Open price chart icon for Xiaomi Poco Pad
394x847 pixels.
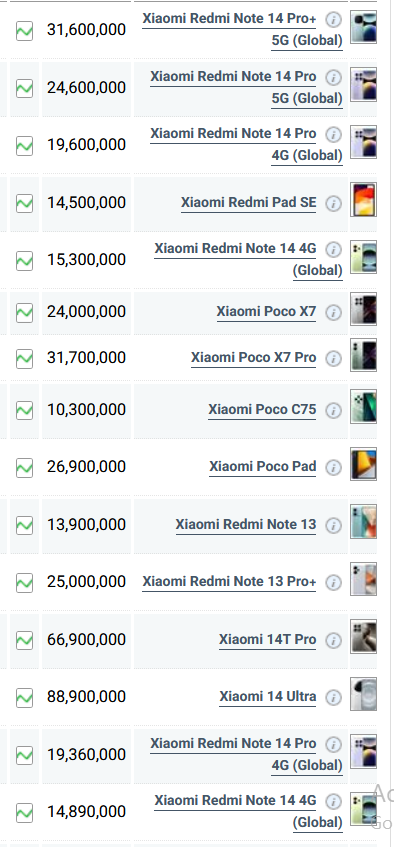[x=24, y=467]
